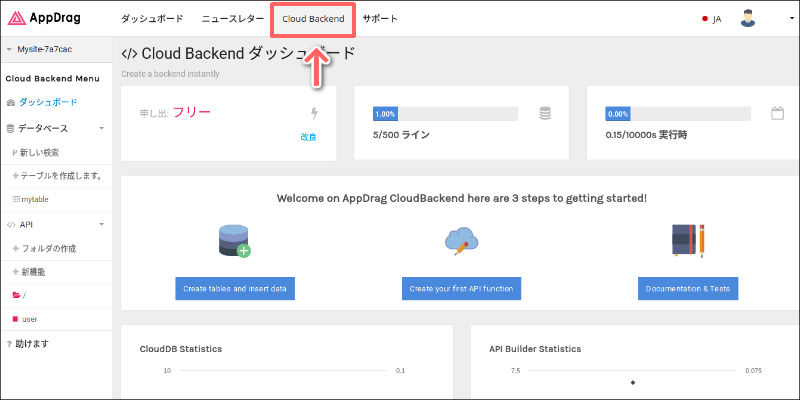This screenshot has height=400, width=800.
Task: Click 新機能 under API
Action: tap(33, 272)
